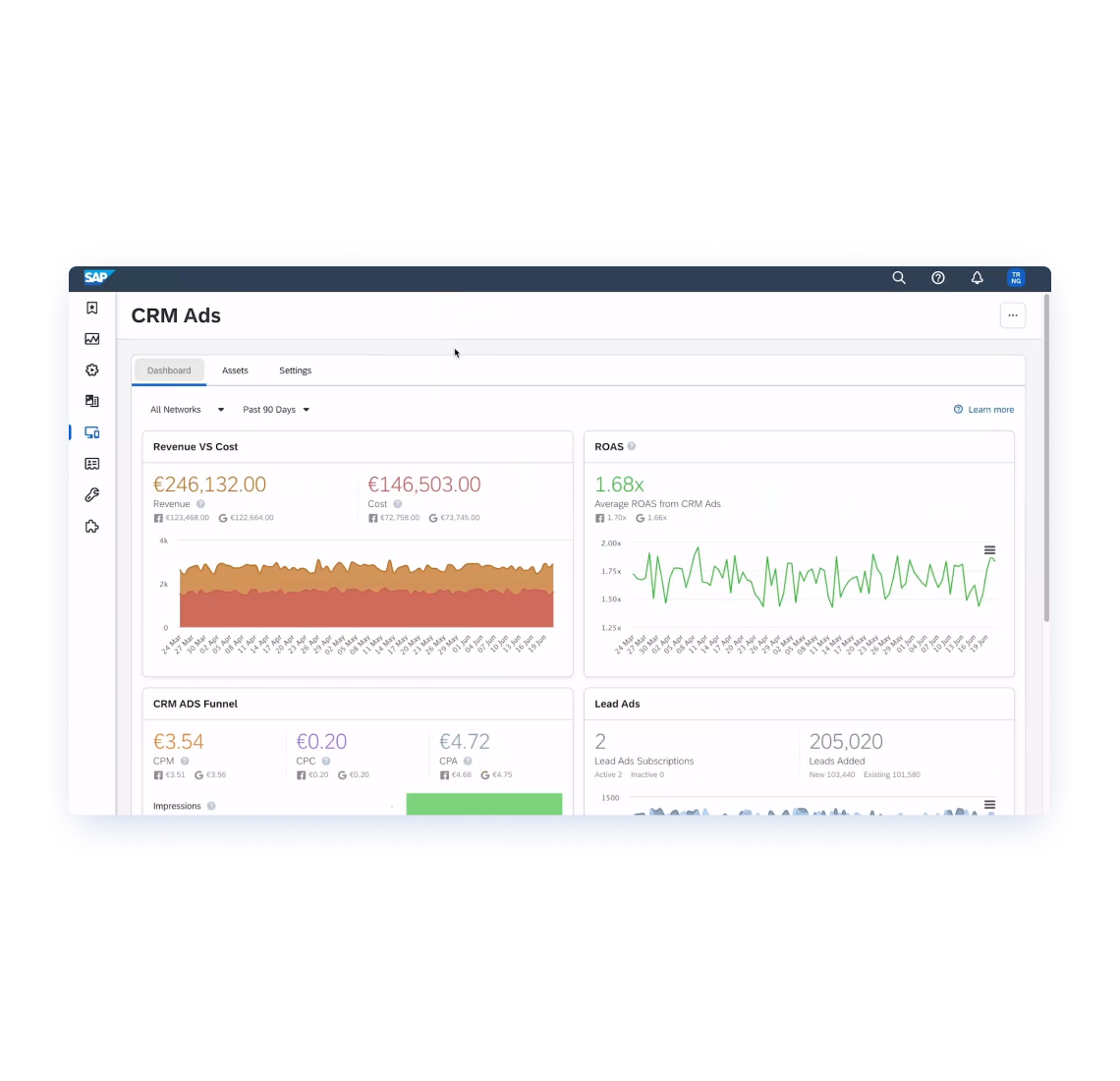Open the analytics chart icon in sidebar

click(92, 339)
